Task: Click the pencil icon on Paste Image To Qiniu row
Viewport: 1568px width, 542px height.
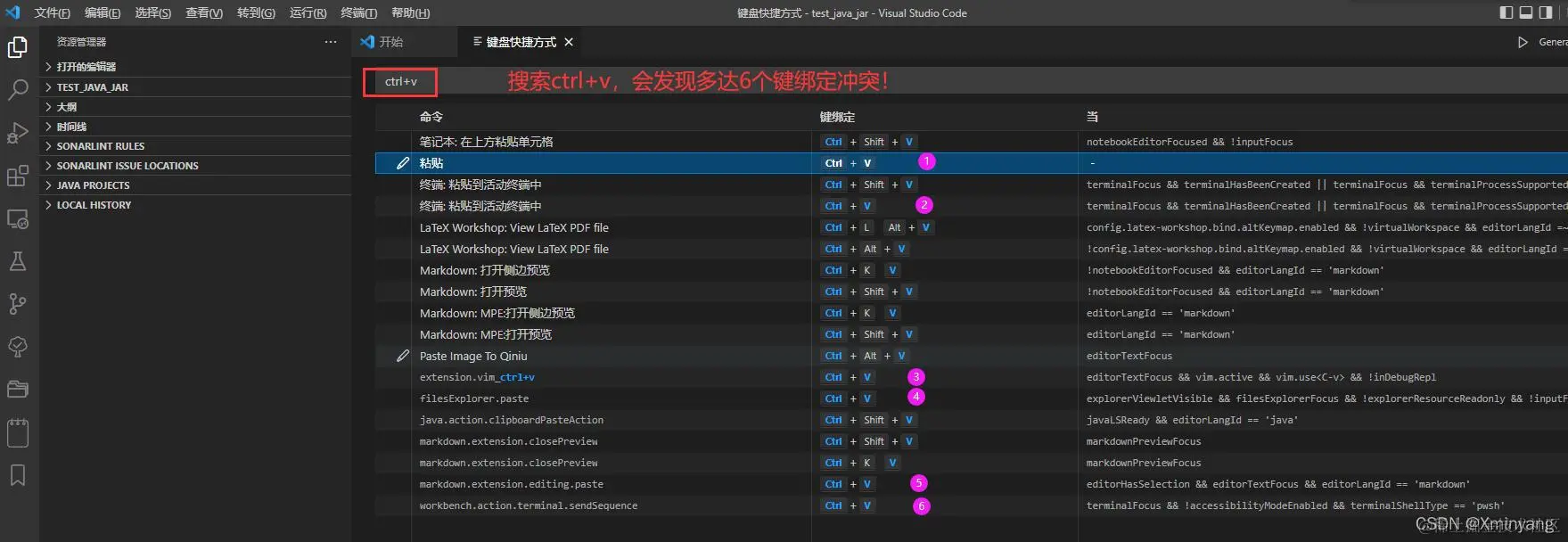Action: pos(403,356)
